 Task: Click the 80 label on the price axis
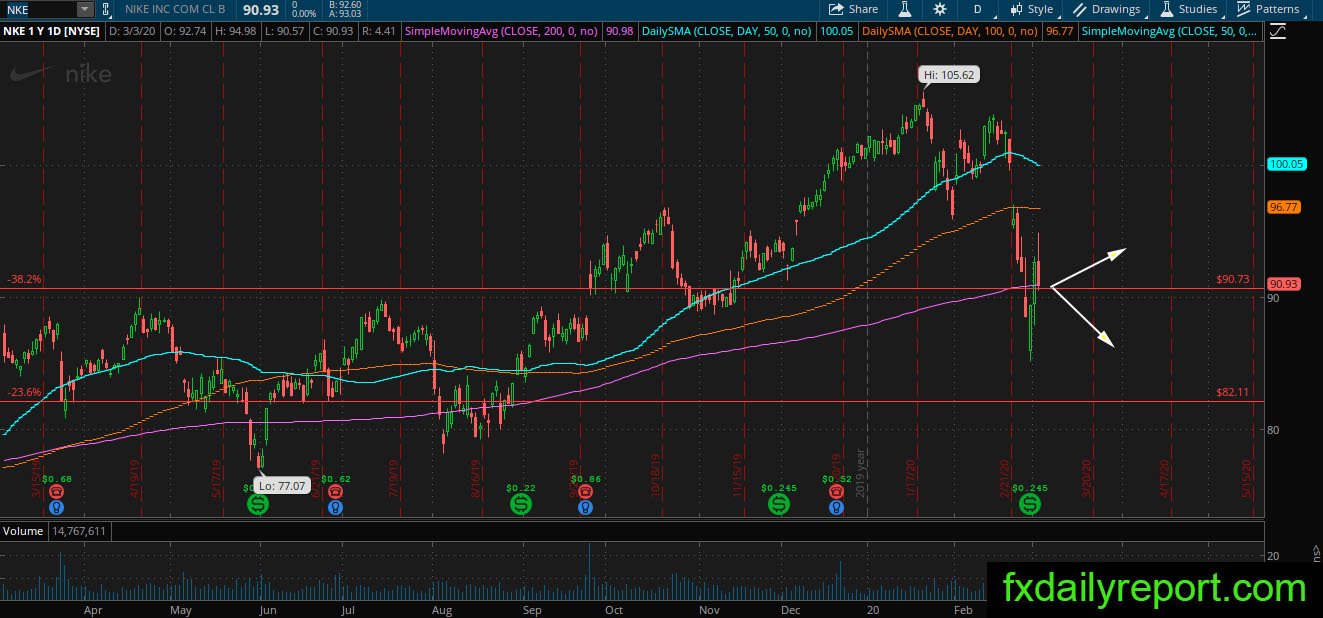(1273, 429)
